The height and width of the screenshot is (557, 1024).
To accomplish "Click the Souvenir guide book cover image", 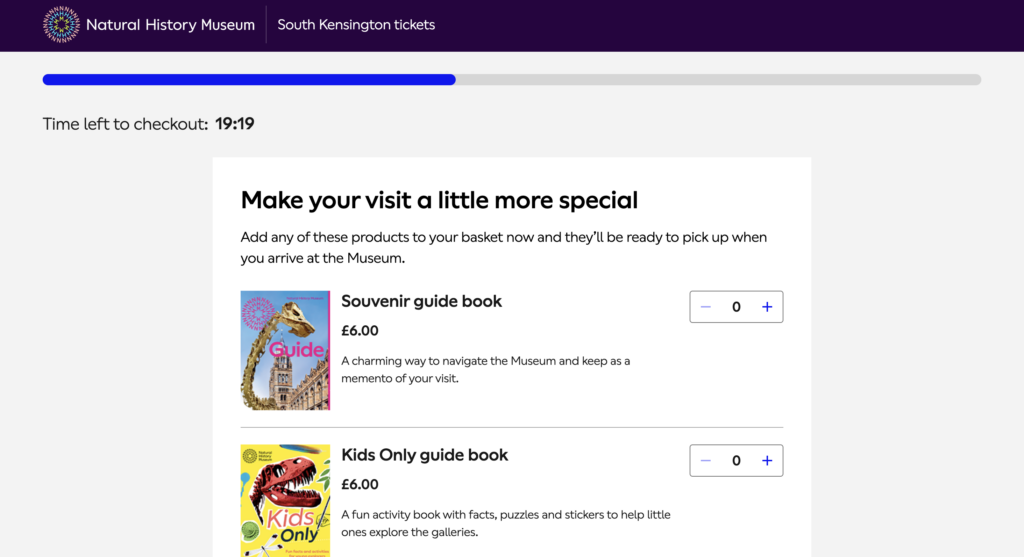I will click(285, 350).
